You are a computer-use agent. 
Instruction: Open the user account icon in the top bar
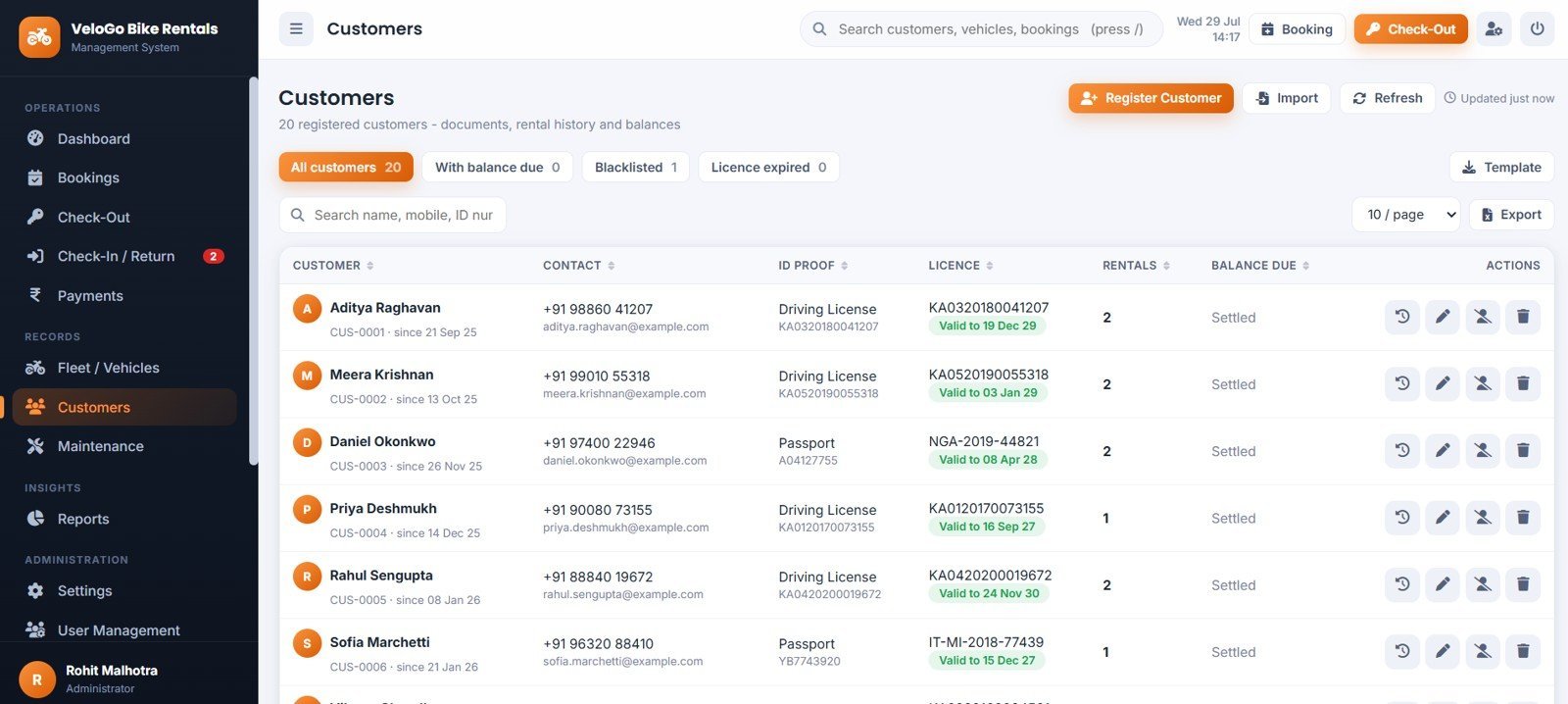click(x=1494, y=29)
